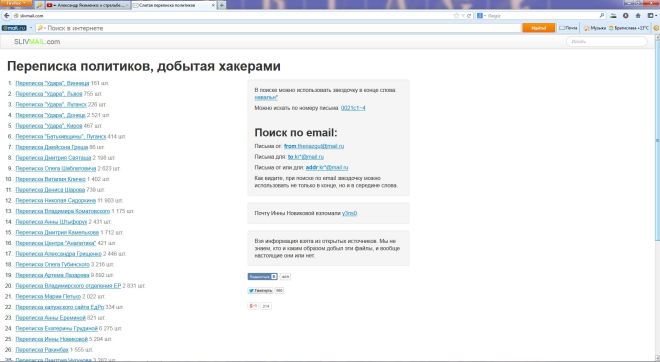This screenshot has width=660, height=362.
Task: Open the orange Firefox menu button
Action: tap(16, 3)
